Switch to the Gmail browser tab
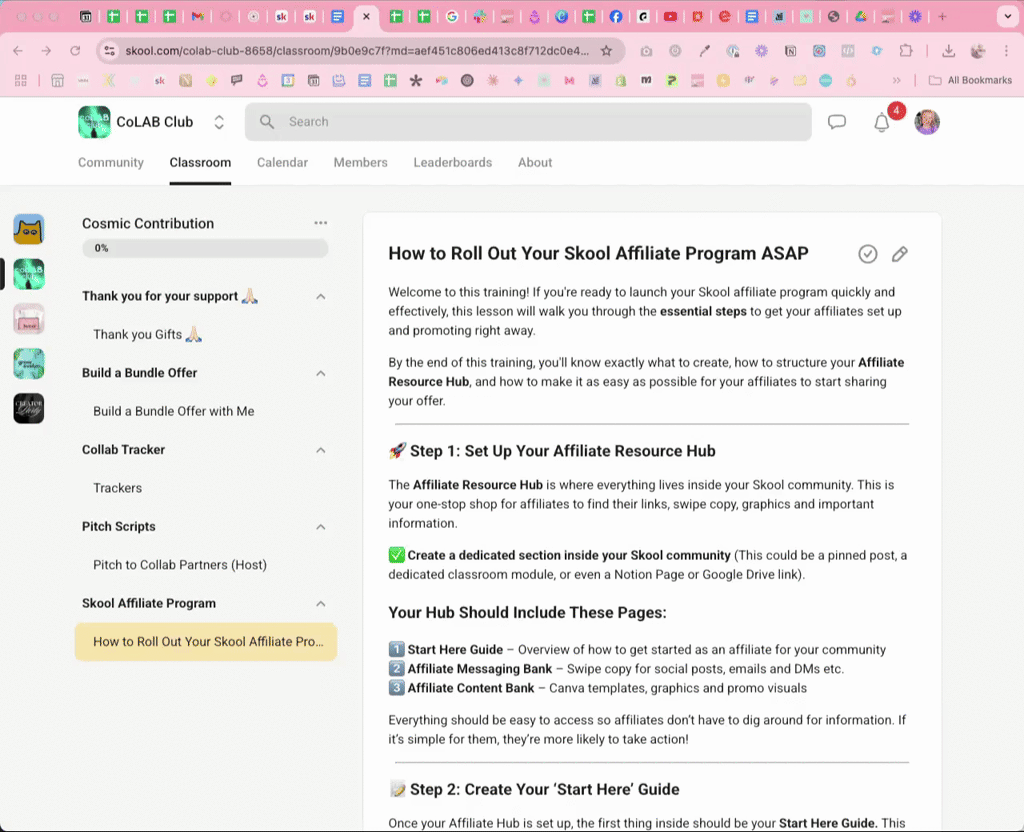Screen dimensions: 1024x832 coord(197,17)
